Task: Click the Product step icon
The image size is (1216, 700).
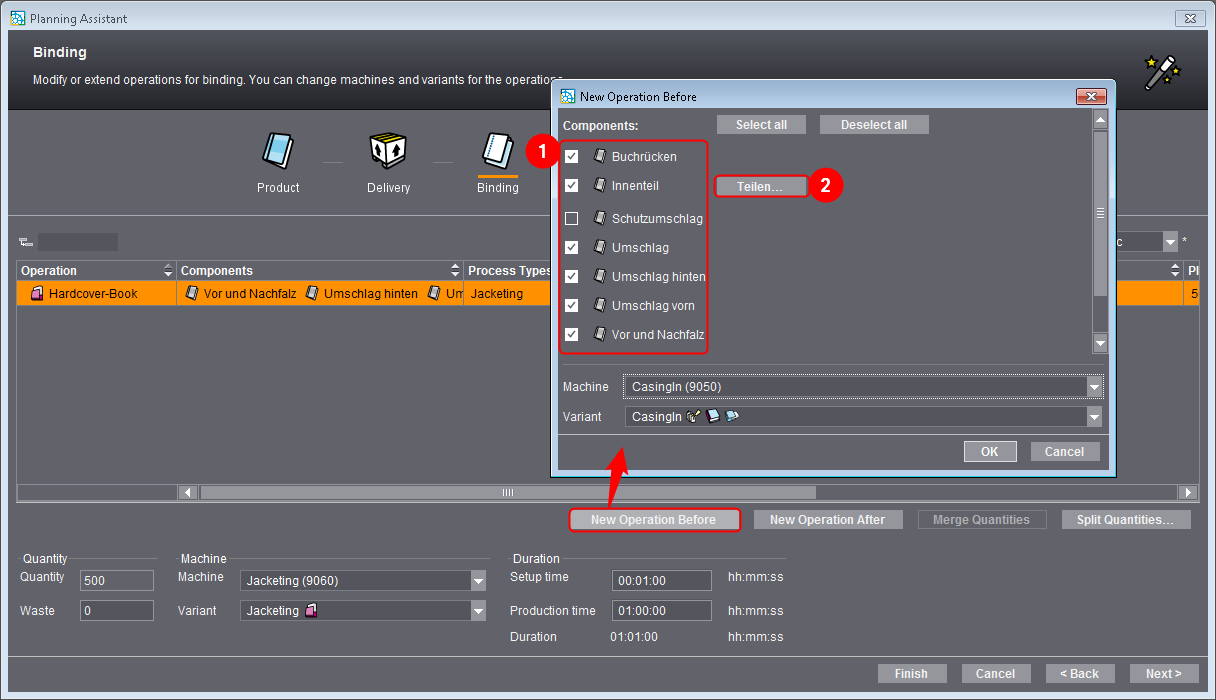Action: (278, 151)
